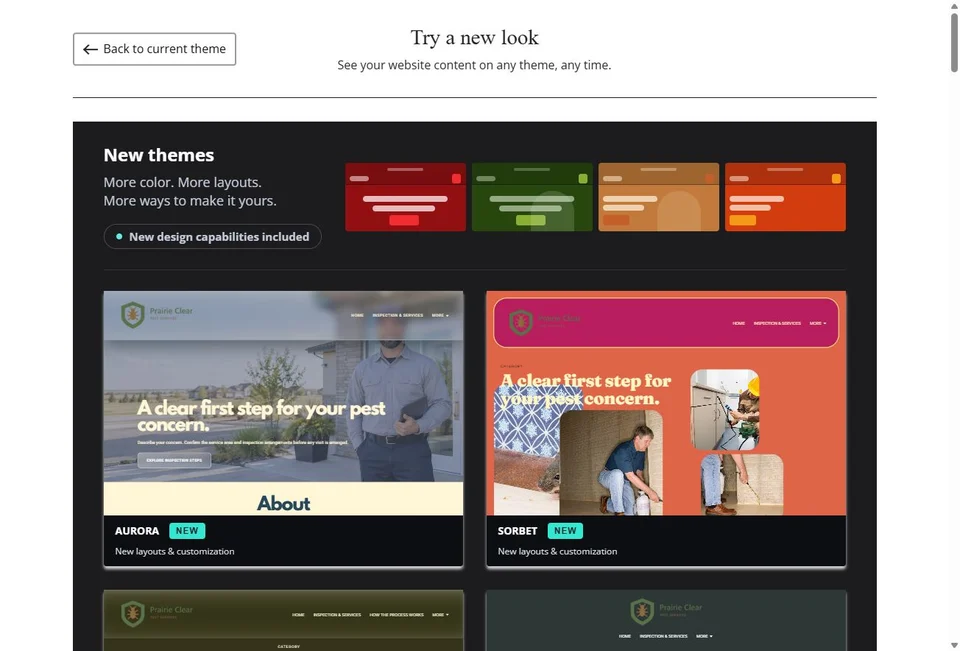Screen dimensions: 960x651
Task: Click the NEW badge beside Sorbet
Action: click(x=565, y=531)
